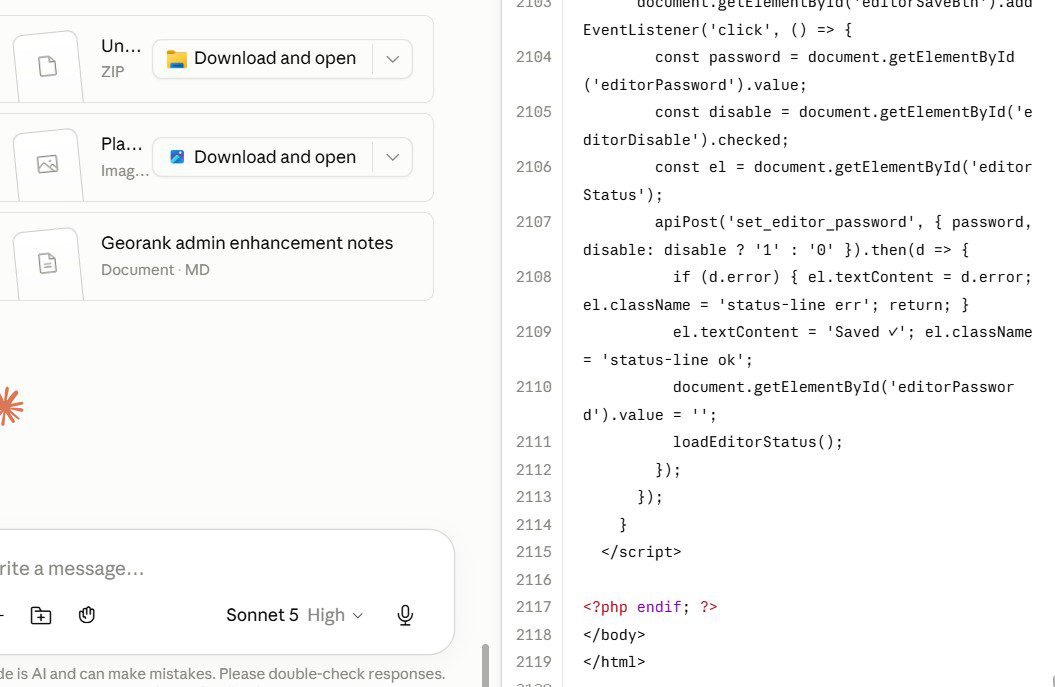Screen dimensions: 1055x687
Task: Expand dropdown arrow beside ZIP download button
Action: 393,59
